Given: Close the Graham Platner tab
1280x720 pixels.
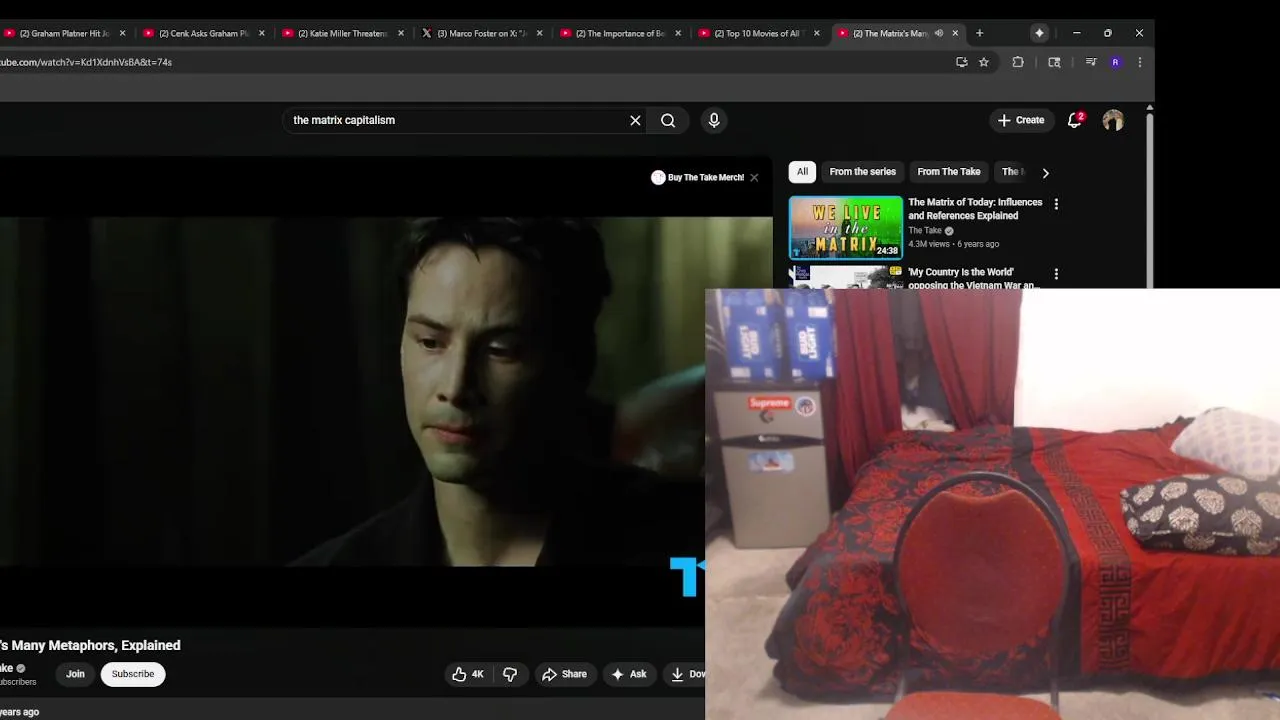Looking at the screenshot, I should [x=123, y=33].
